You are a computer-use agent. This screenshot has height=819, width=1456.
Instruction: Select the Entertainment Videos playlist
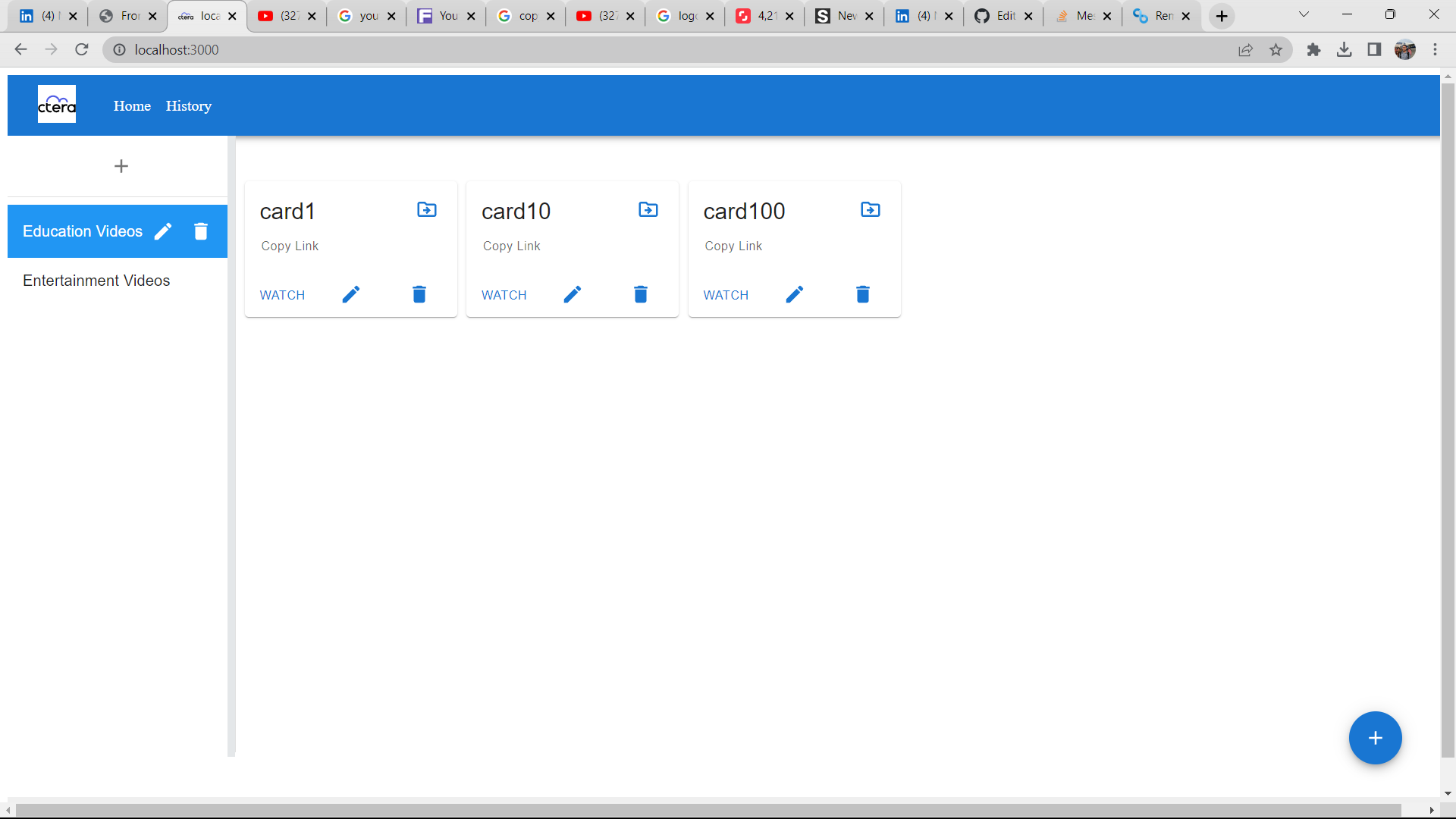[96, 281]
